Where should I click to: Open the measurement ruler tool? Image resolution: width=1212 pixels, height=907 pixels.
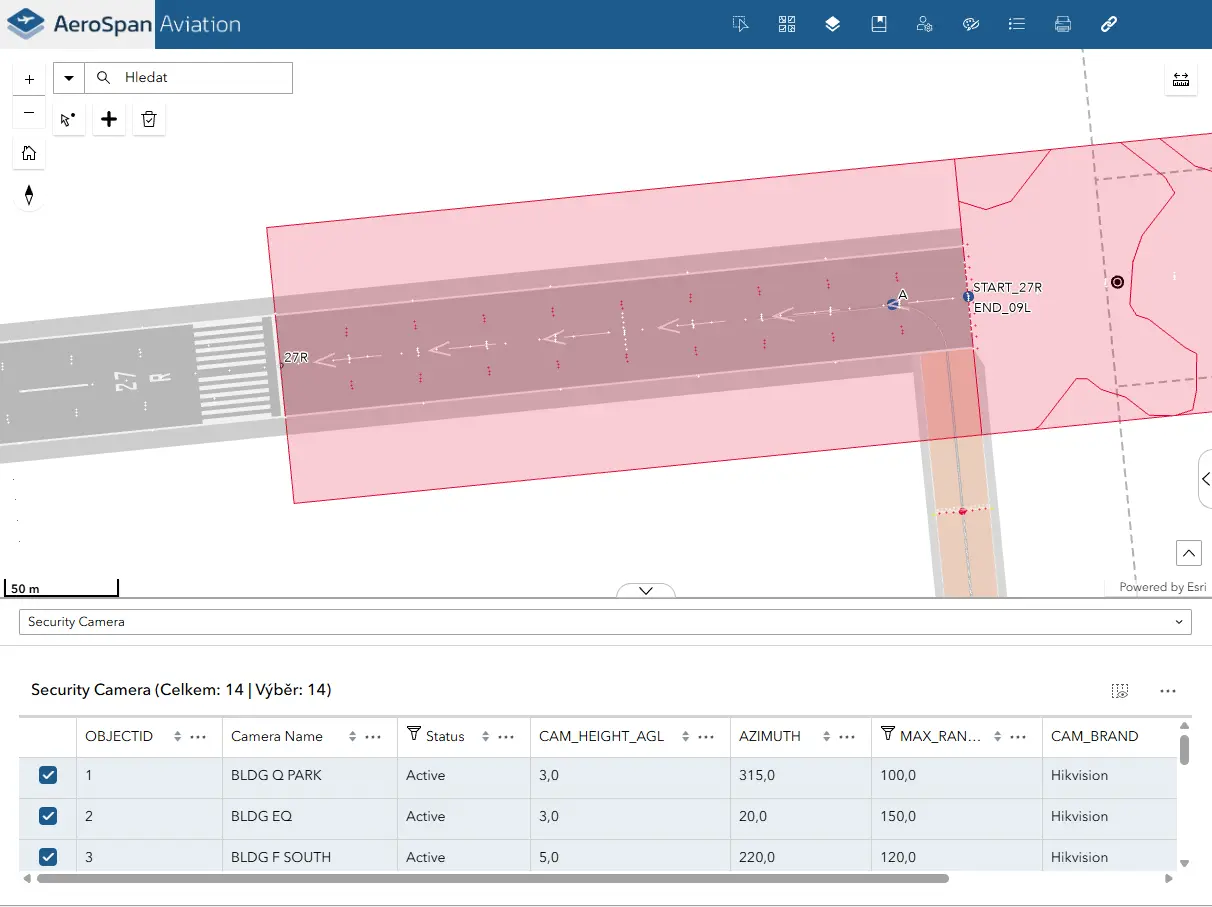[x=1181, y=80]
